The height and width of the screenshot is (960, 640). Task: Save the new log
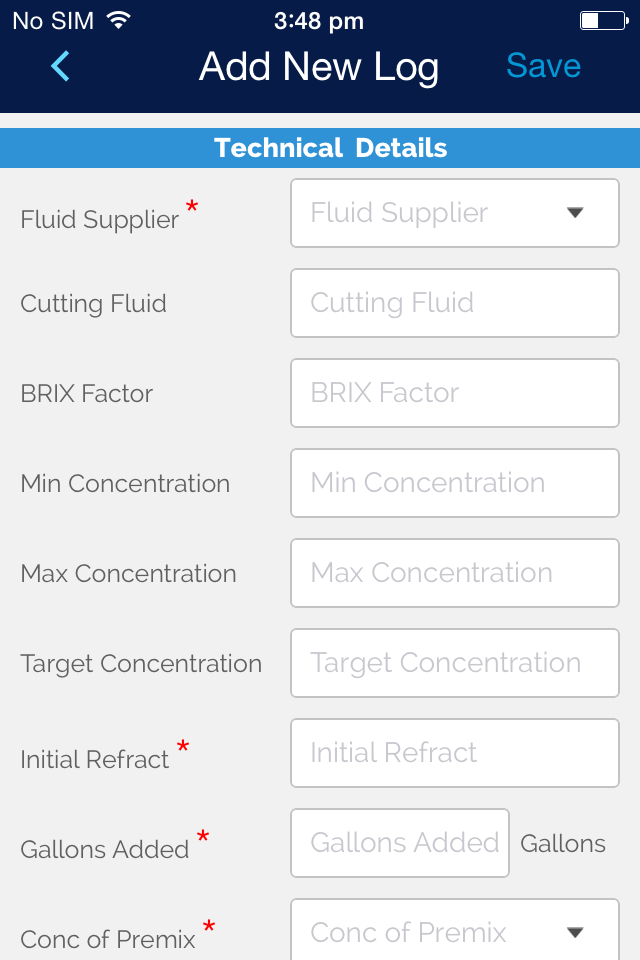pos(543,66)
